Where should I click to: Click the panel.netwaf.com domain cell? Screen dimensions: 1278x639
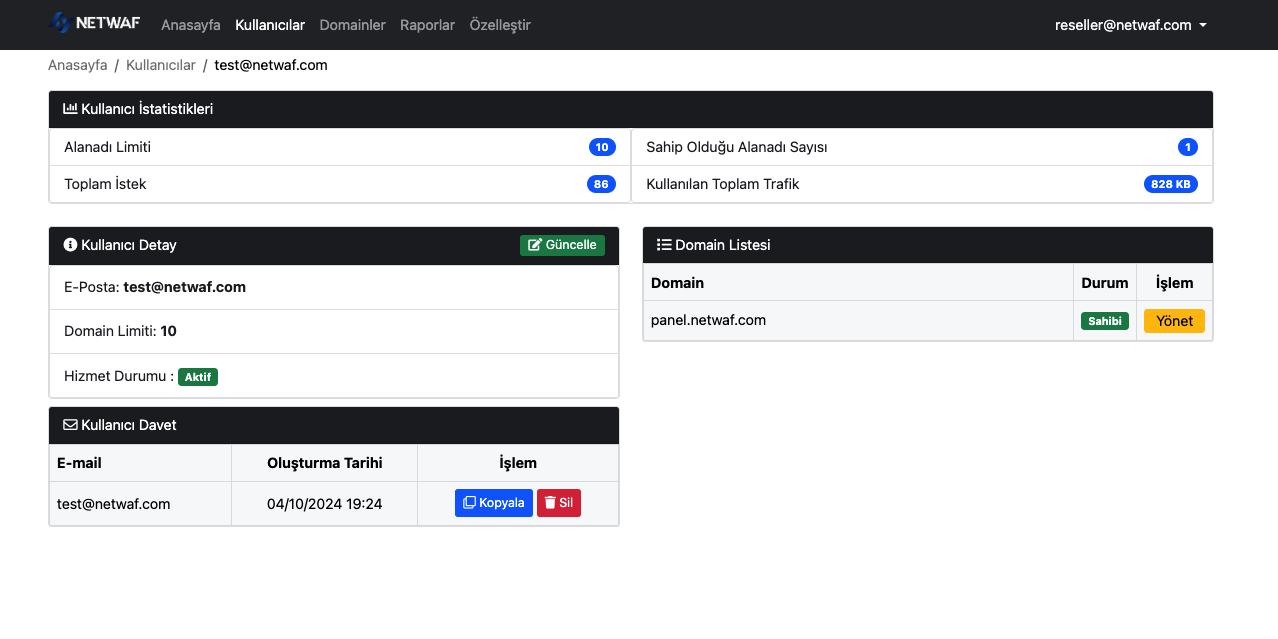point(858,321)
